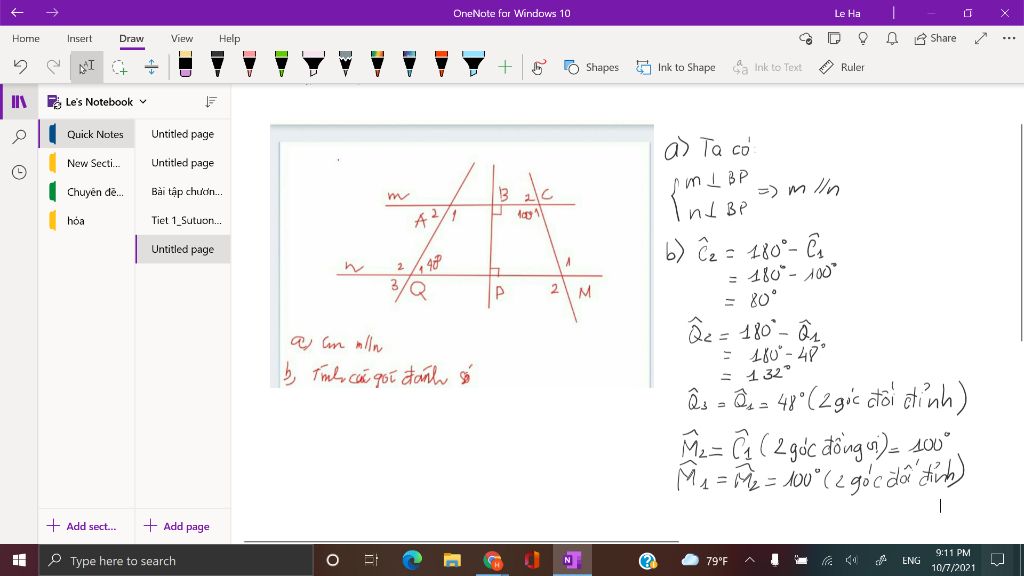The image size is (1024, 576).
Task: Open the second Untitled page
Action: tap(183, 163)
